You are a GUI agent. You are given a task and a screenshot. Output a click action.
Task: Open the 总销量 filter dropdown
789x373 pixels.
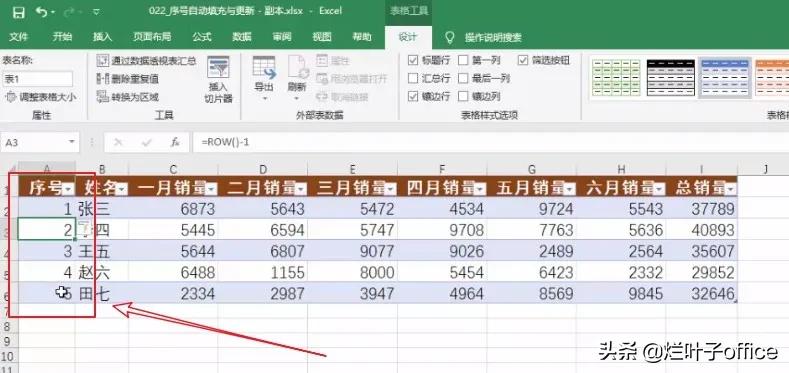[x=732, y=189]
